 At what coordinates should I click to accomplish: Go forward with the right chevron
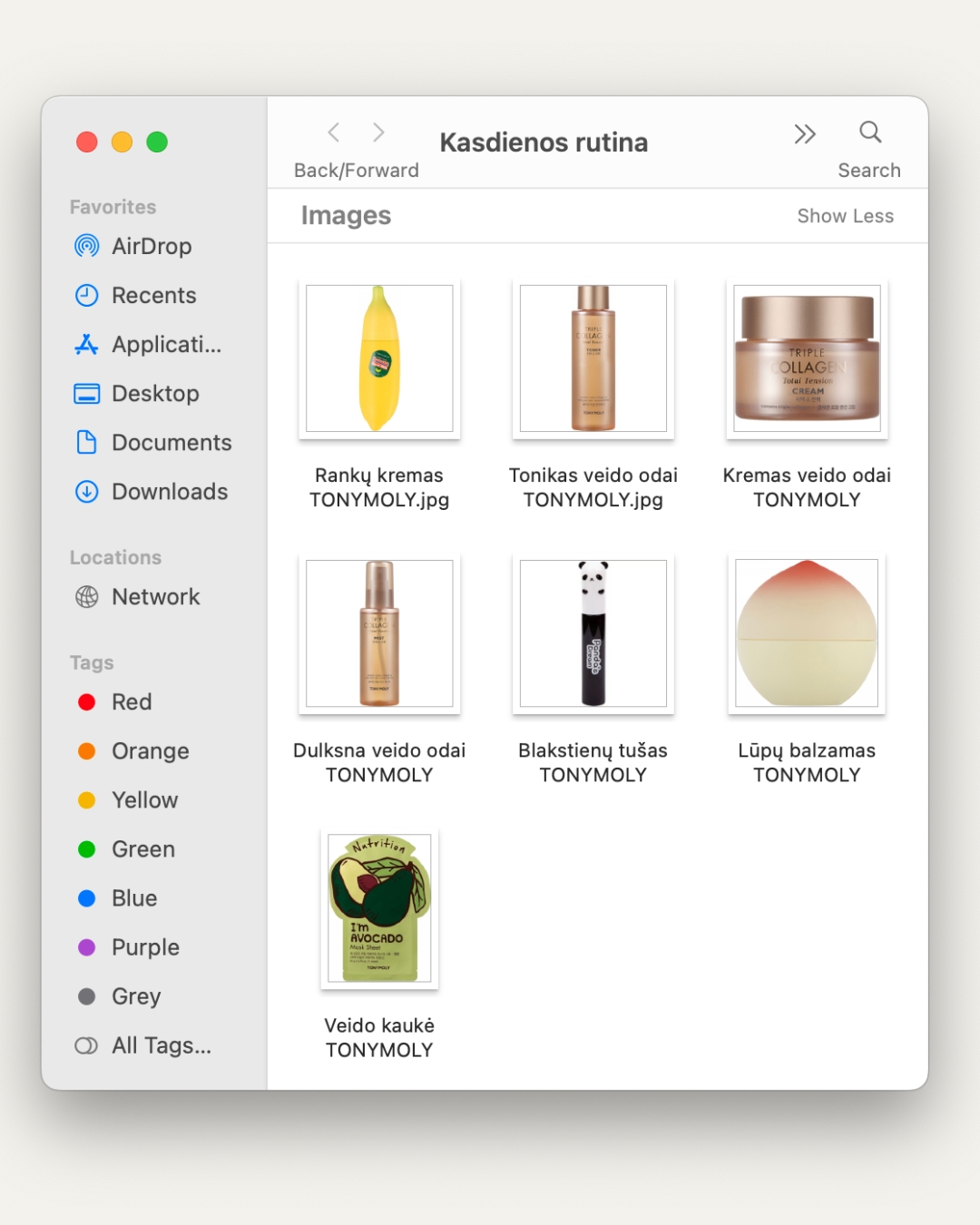coord(378,132)
